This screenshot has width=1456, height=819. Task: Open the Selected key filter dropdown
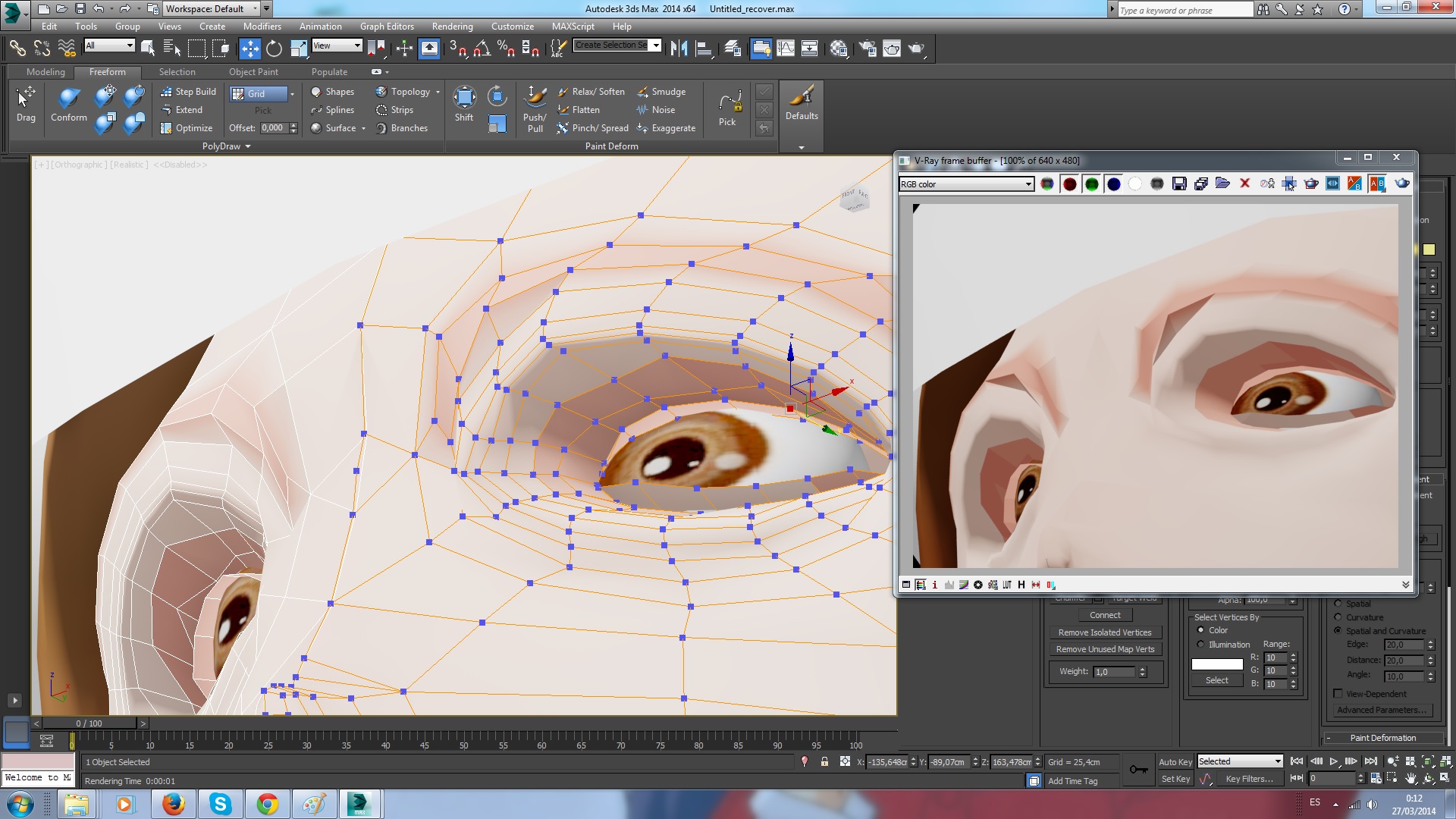(x=1278, y=761)
